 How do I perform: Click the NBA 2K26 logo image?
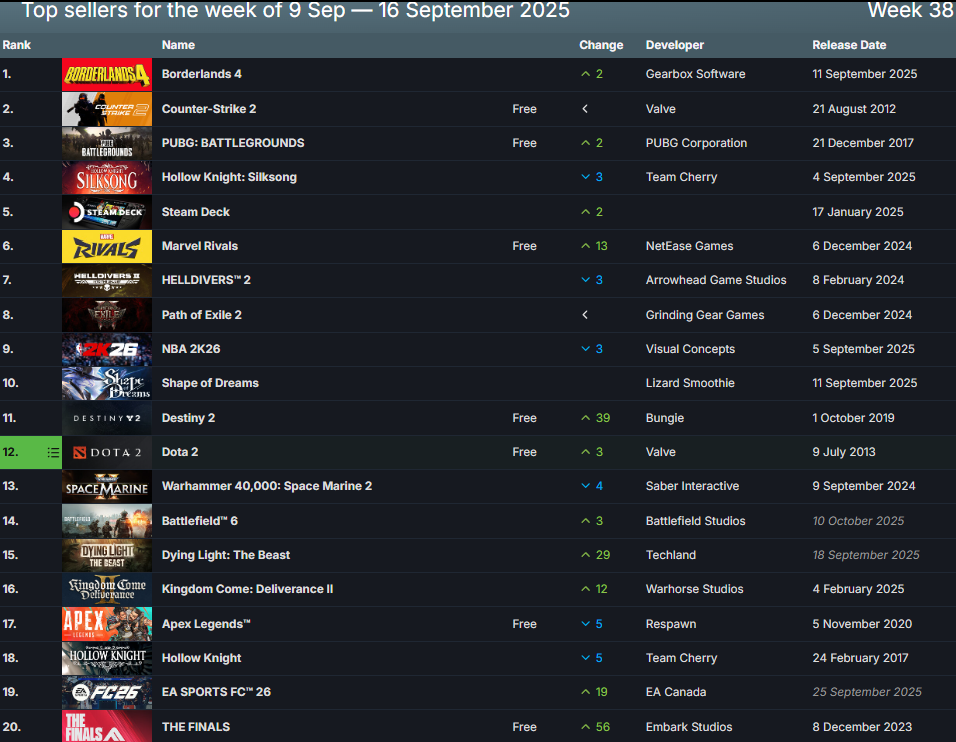pos(107,349)
